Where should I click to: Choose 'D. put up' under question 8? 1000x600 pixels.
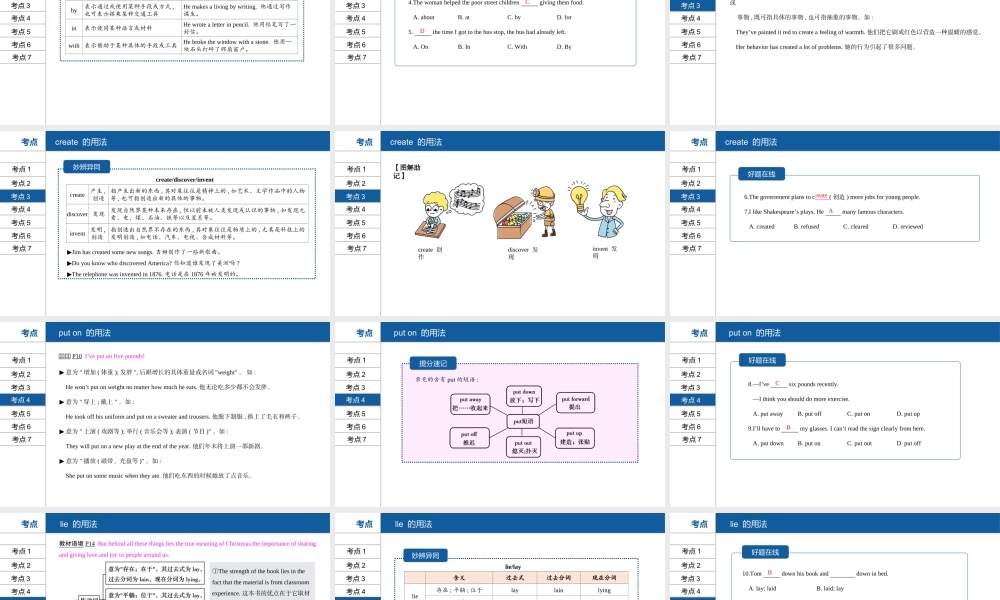pyautogui.click(x=908, y=414)
